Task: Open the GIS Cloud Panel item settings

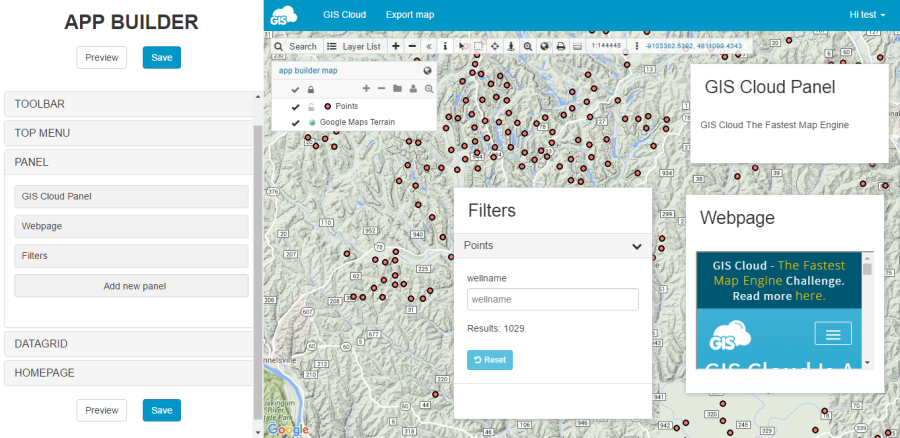Action: coord(131,196)
